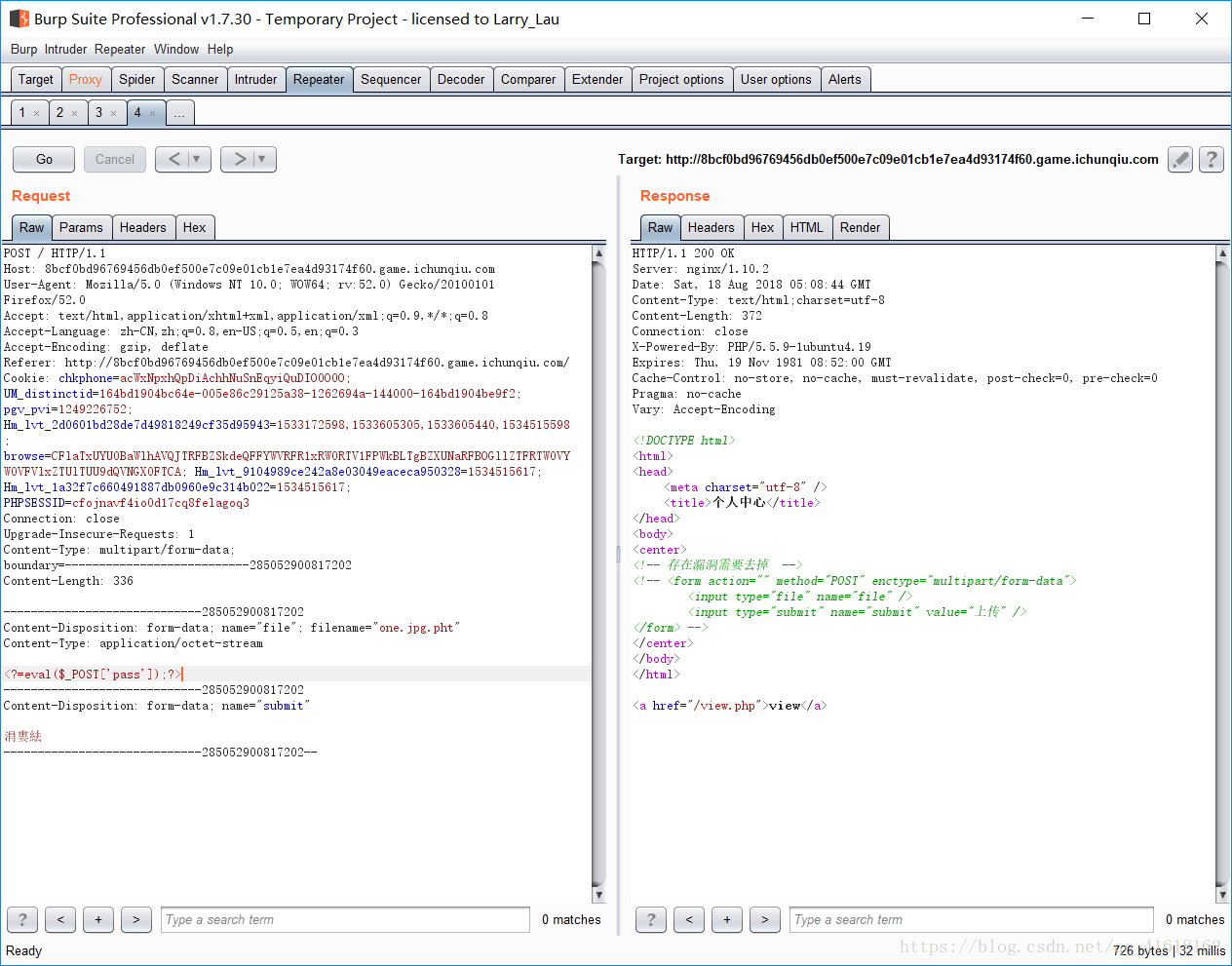Show response Hex view
Screen dimensions: 1232x966
coord(763,227)
